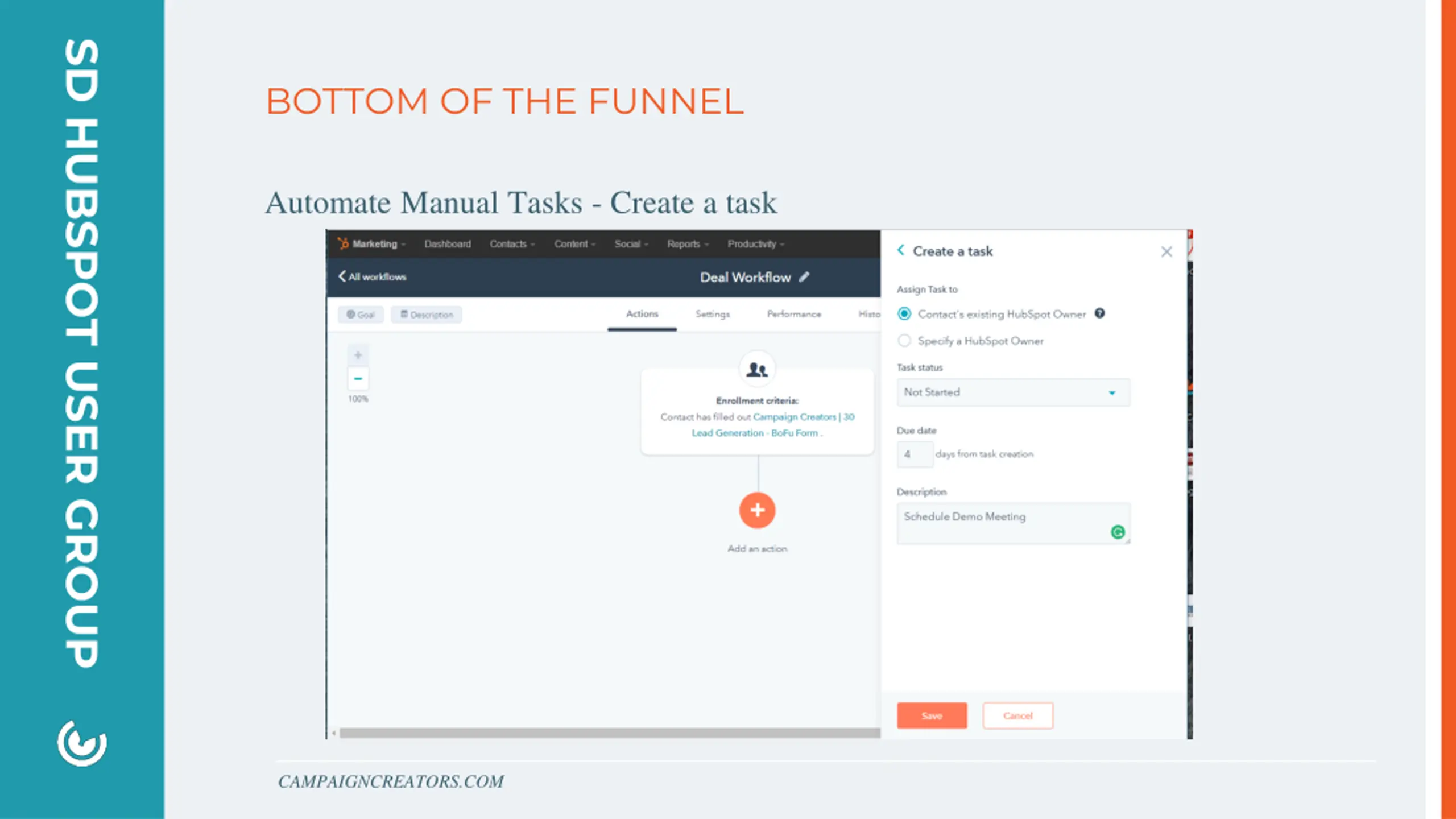Edit workflow name with pencil icon
The height and width of the screenshot is (819, 1456).
(804, 277)
